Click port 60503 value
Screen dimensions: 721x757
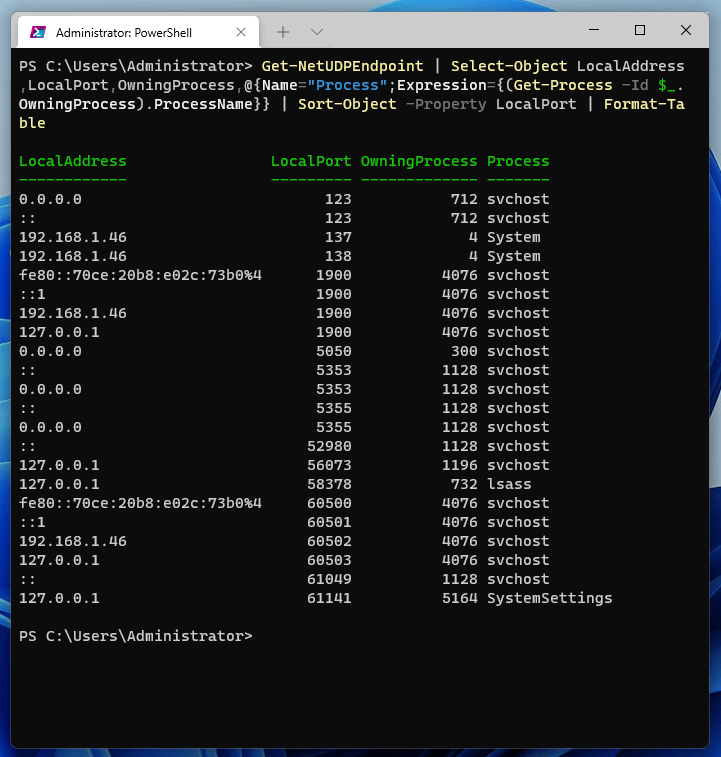click(x=329, y=560)
